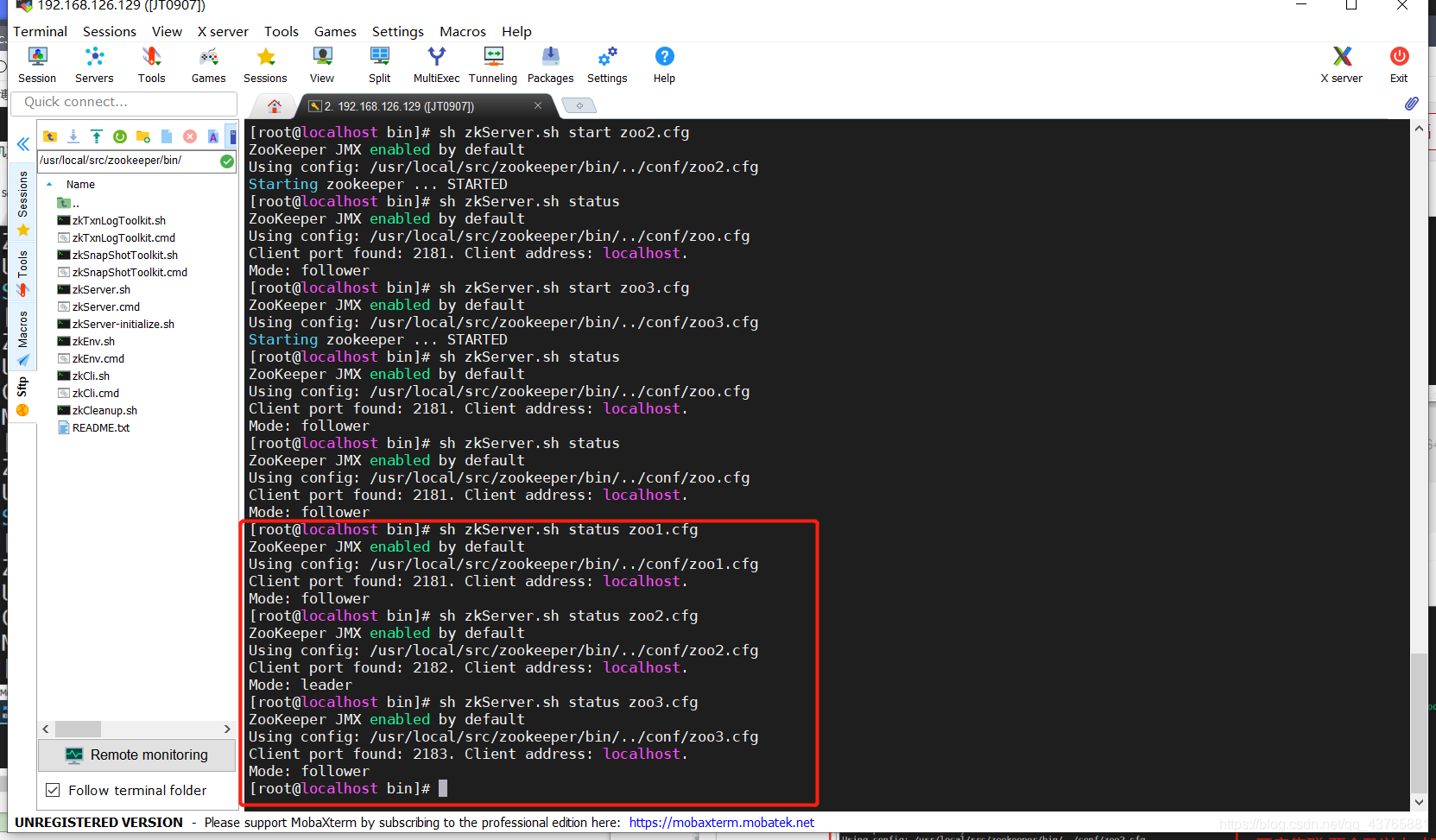Open the Games toolbar icon

pos(208,65)
